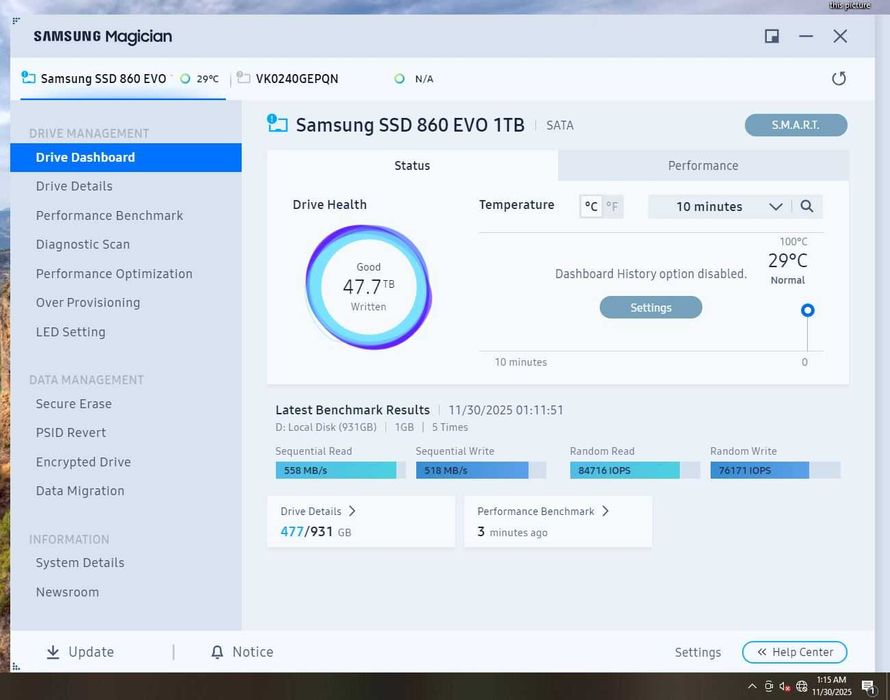Open the 10 minutes time range dropdown
The image size is (890, 700).
720,207
